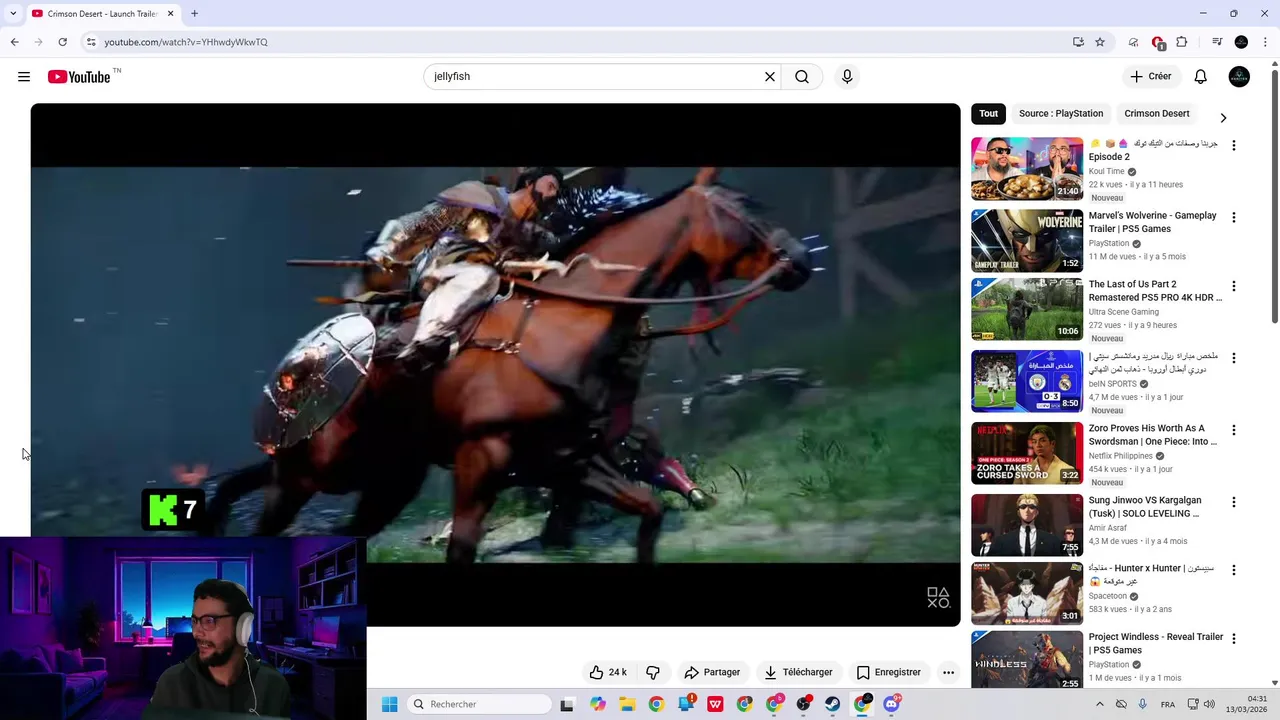The width and height of the screenshot is (1280, 720).
Task: Open options for The Last of Us Part 2 video
Action: (x=1233, y=286)
